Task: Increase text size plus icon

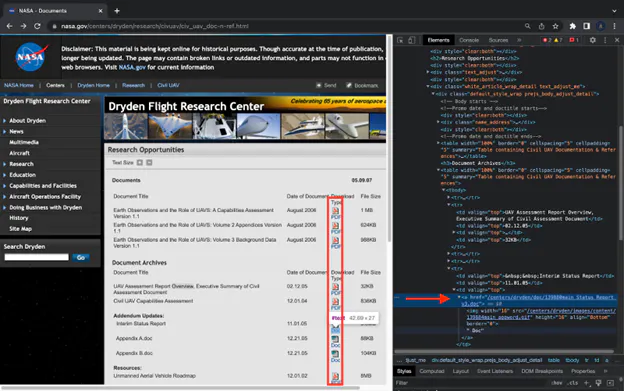Action: click(140, 162)
